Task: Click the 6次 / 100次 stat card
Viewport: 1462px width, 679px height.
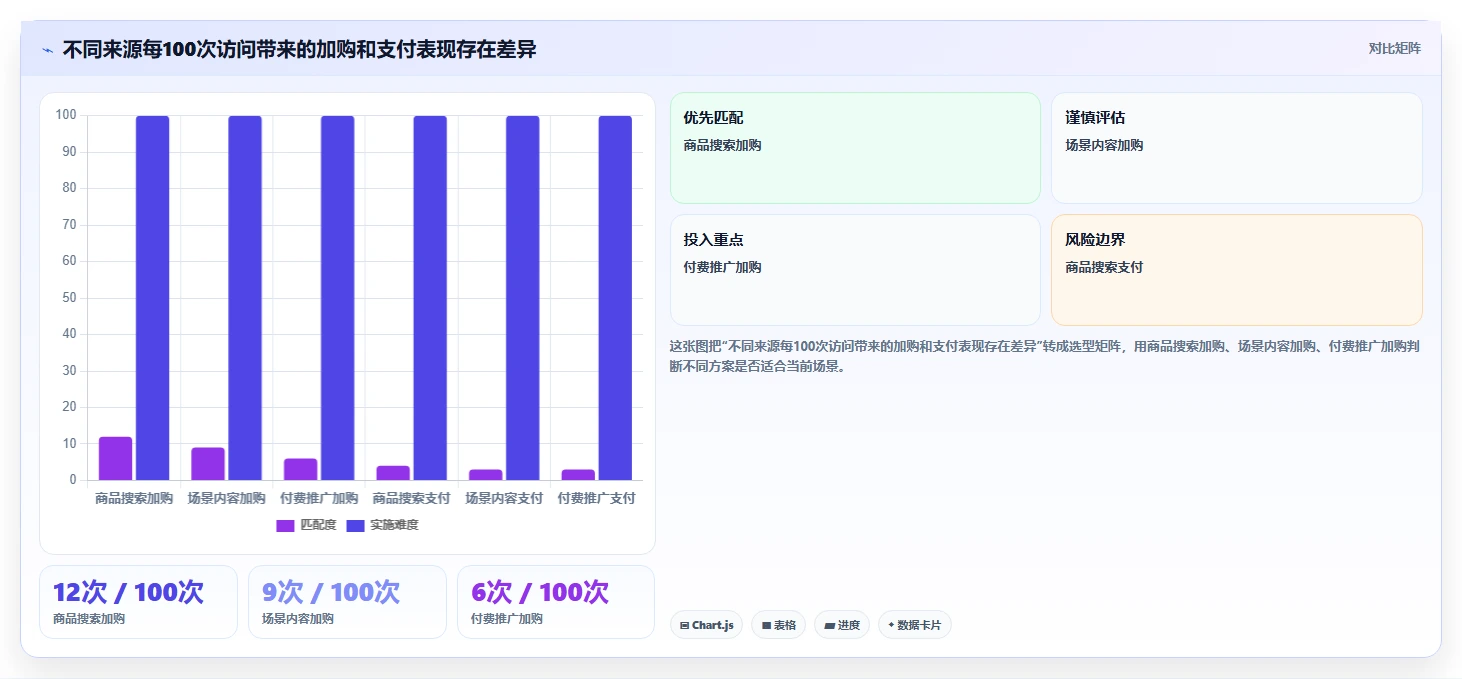Action: tap(556, 602)
